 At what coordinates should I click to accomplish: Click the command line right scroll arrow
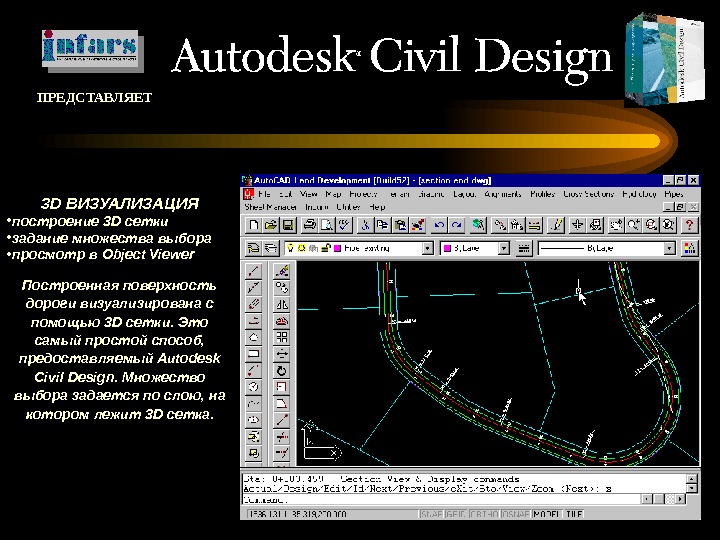pyautogui.click(x=680, y=499)
